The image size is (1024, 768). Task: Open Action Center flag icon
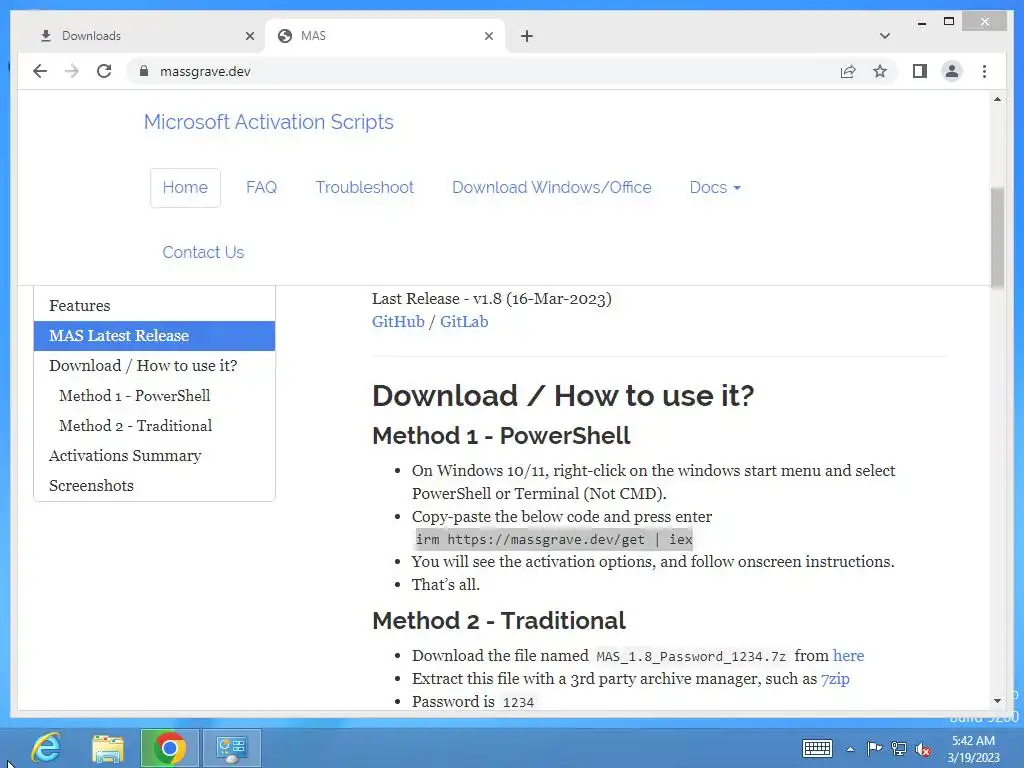click(x=874, y=748)
